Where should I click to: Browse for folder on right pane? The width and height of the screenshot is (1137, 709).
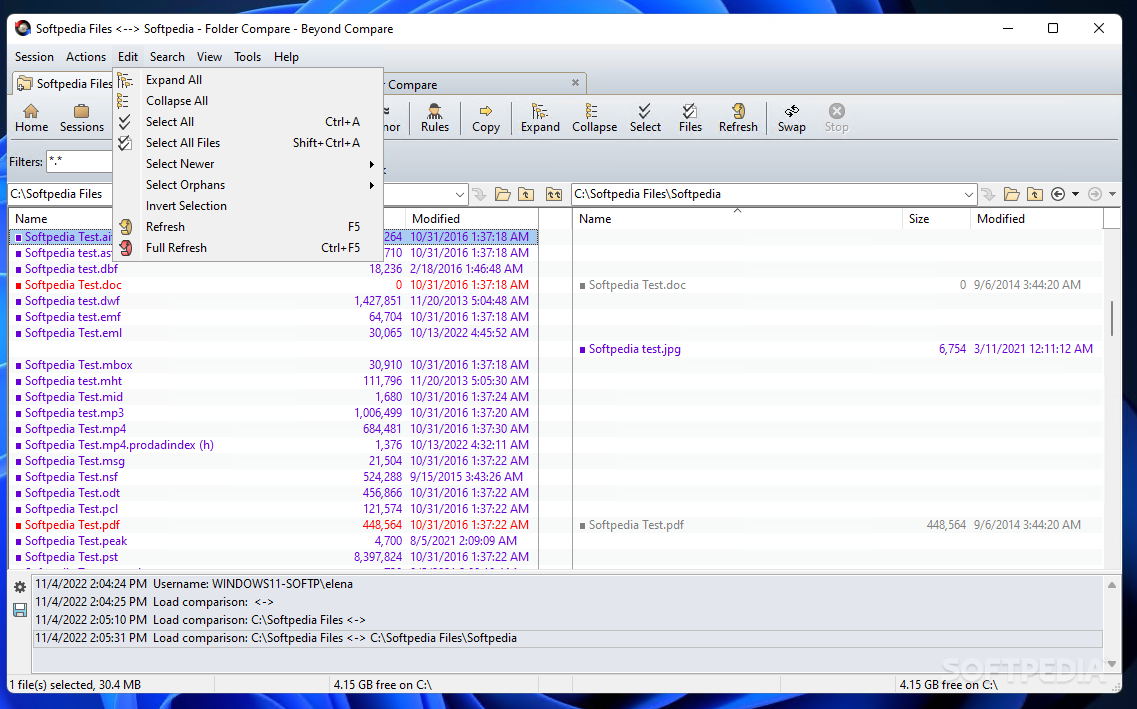pos(1012,194)
